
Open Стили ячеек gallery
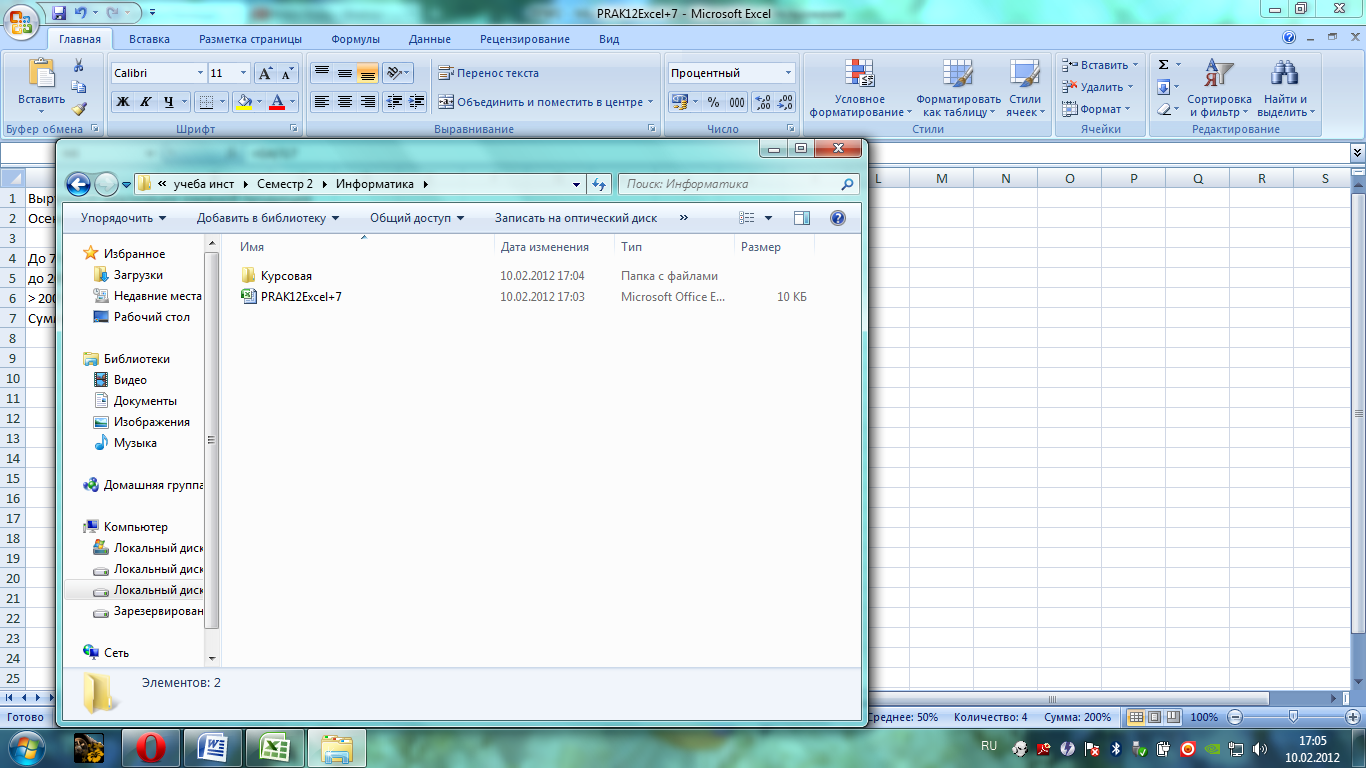[x=1025, y=88]
